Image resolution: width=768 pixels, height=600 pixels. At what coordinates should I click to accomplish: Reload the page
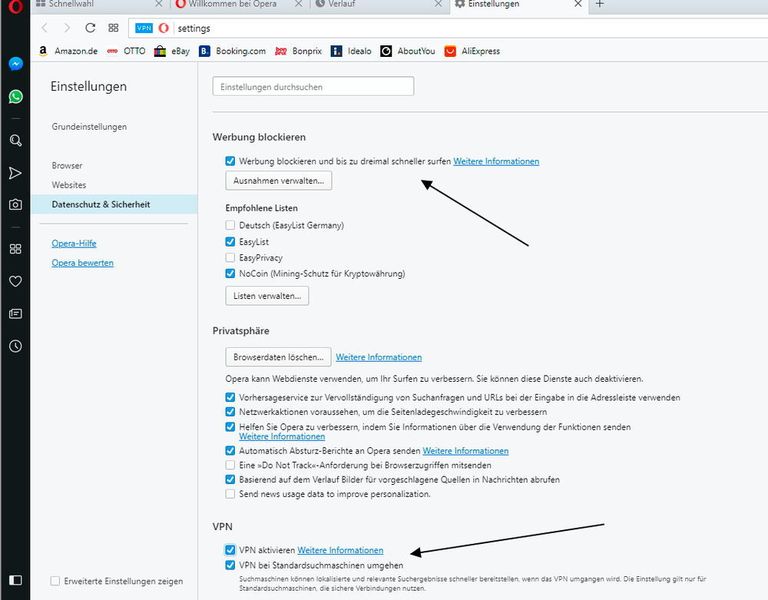(x=90, y=28)
